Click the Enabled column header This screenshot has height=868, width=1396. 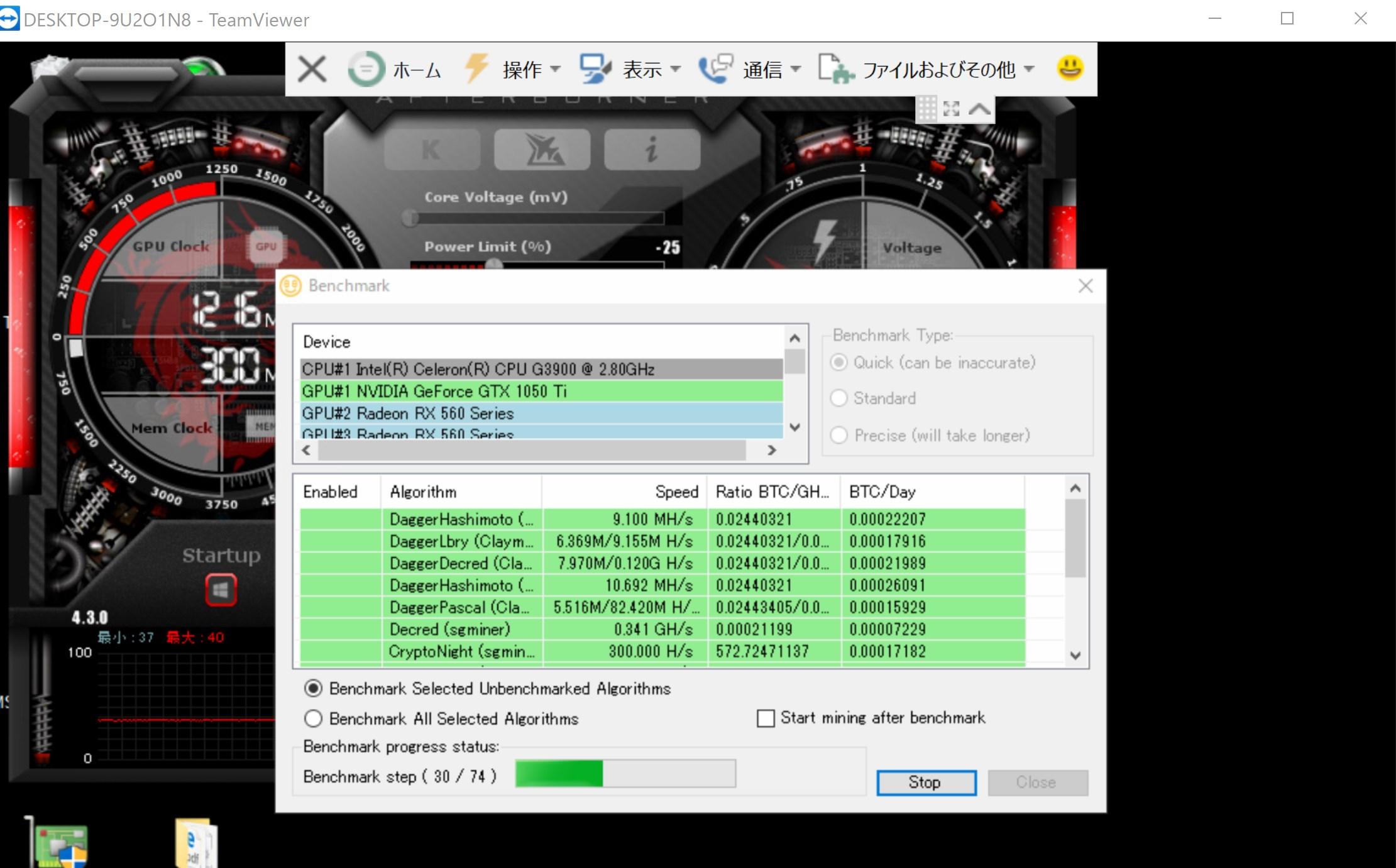[x=338, y=492]
